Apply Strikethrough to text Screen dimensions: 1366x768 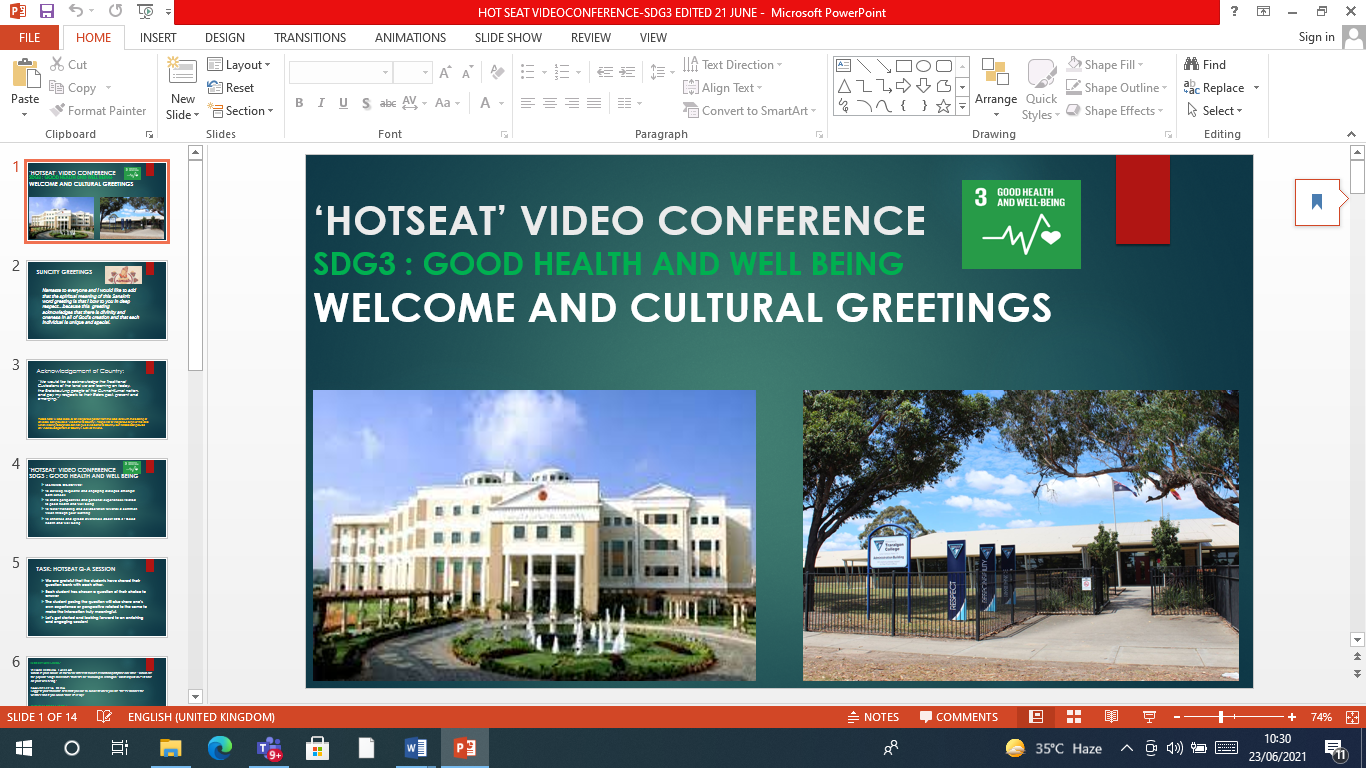(x=388, y=103)
